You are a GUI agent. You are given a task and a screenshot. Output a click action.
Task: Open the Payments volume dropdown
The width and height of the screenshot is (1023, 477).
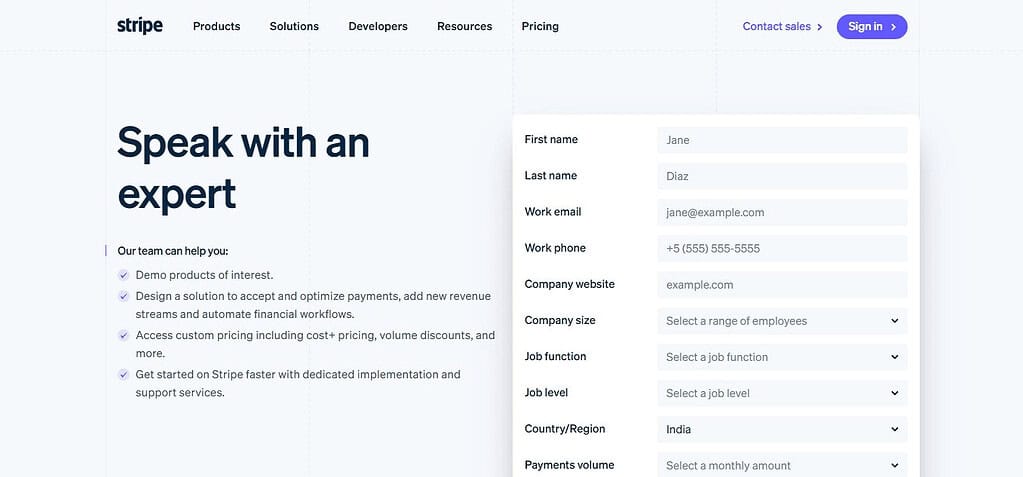(782, 465)
